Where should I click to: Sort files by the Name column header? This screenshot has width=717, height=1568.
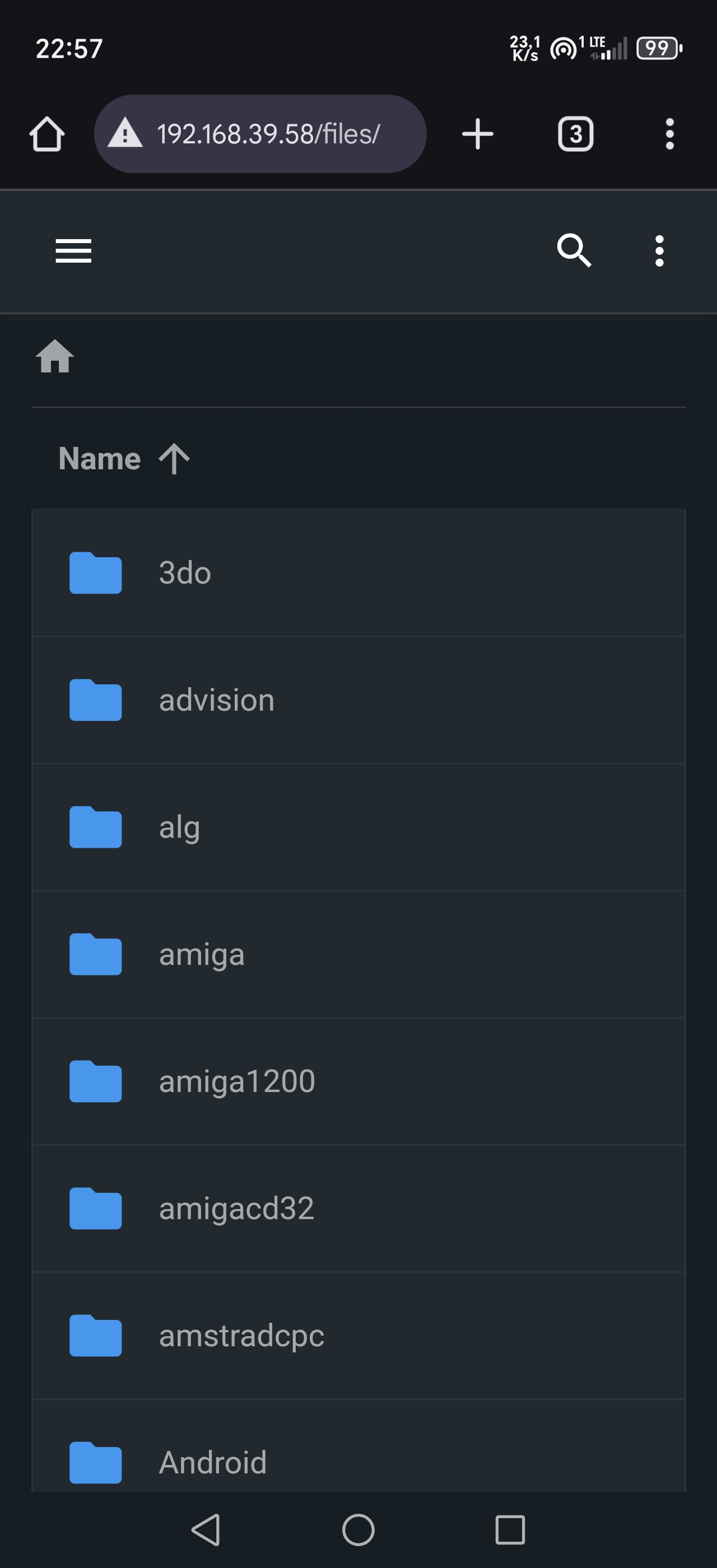(100, 458)
